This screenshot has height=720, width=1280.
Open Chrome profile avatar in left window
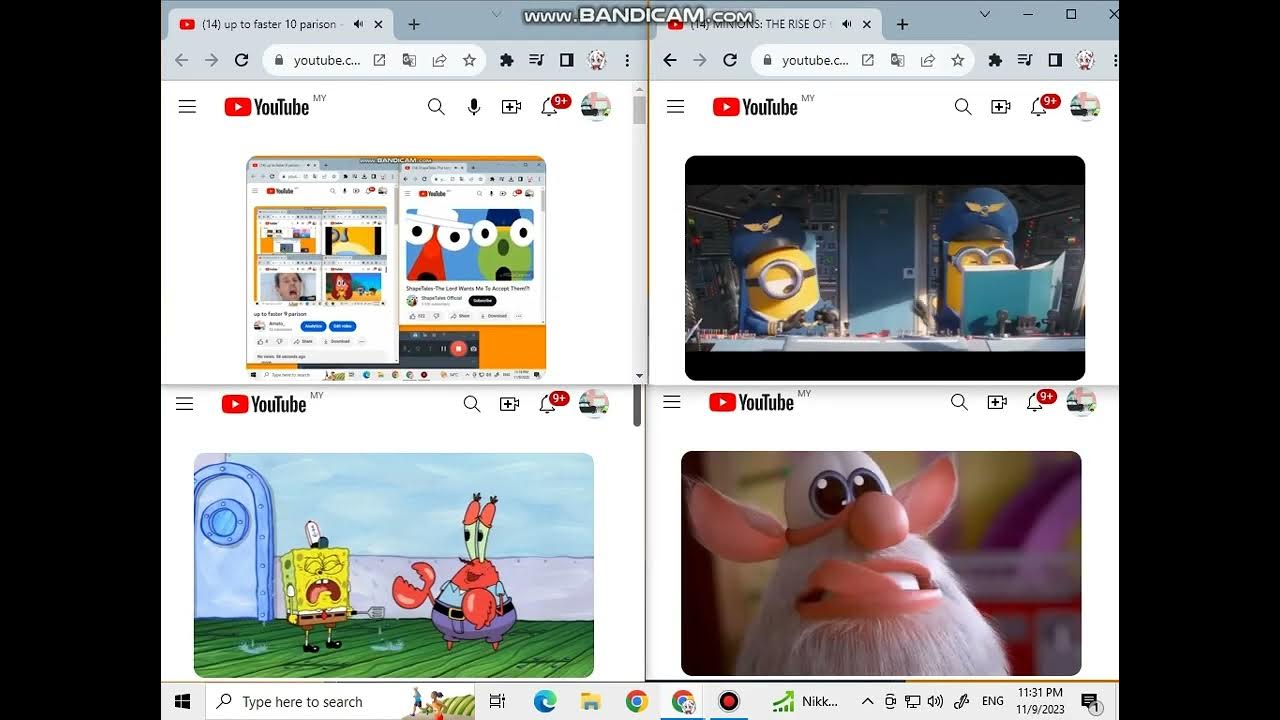pyautogui.click(x=597, y=60)
